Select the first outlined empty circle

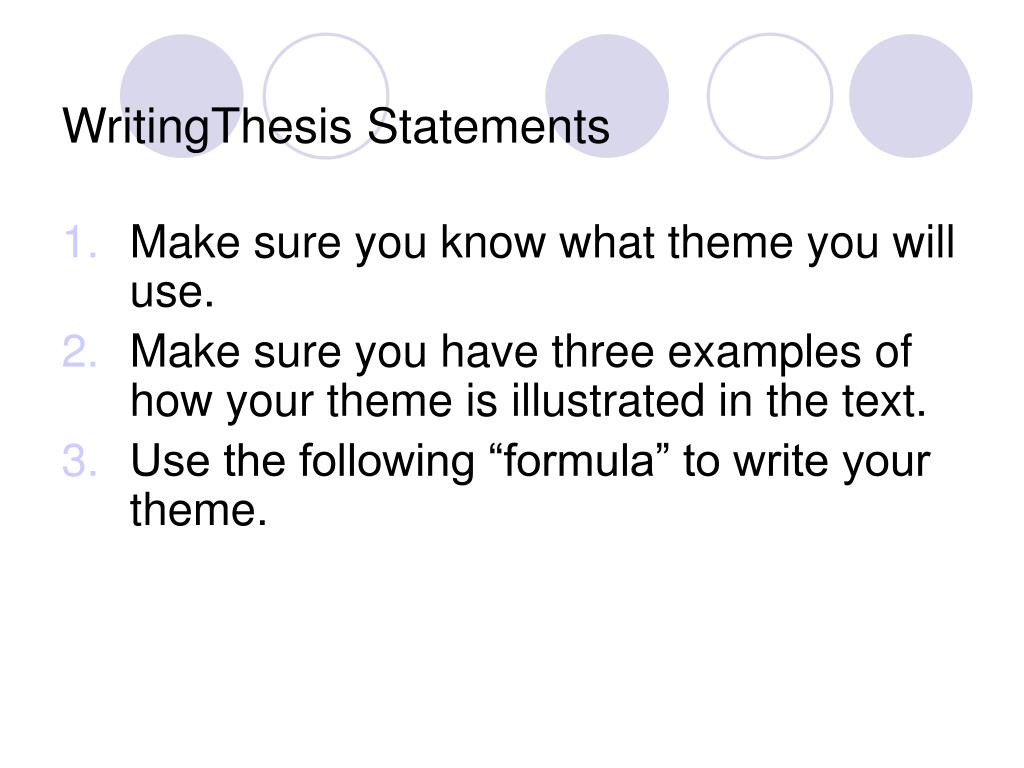point(326,96)
